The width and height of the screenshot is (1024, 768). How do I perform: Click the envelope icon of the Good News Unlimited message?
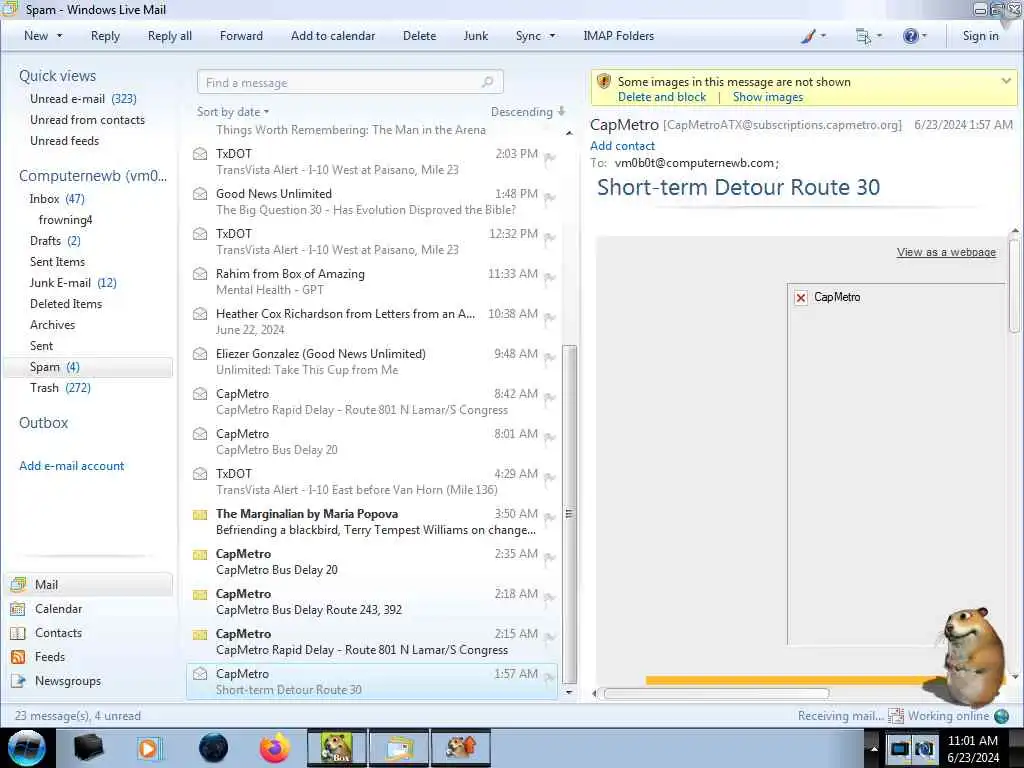(200, 194)
